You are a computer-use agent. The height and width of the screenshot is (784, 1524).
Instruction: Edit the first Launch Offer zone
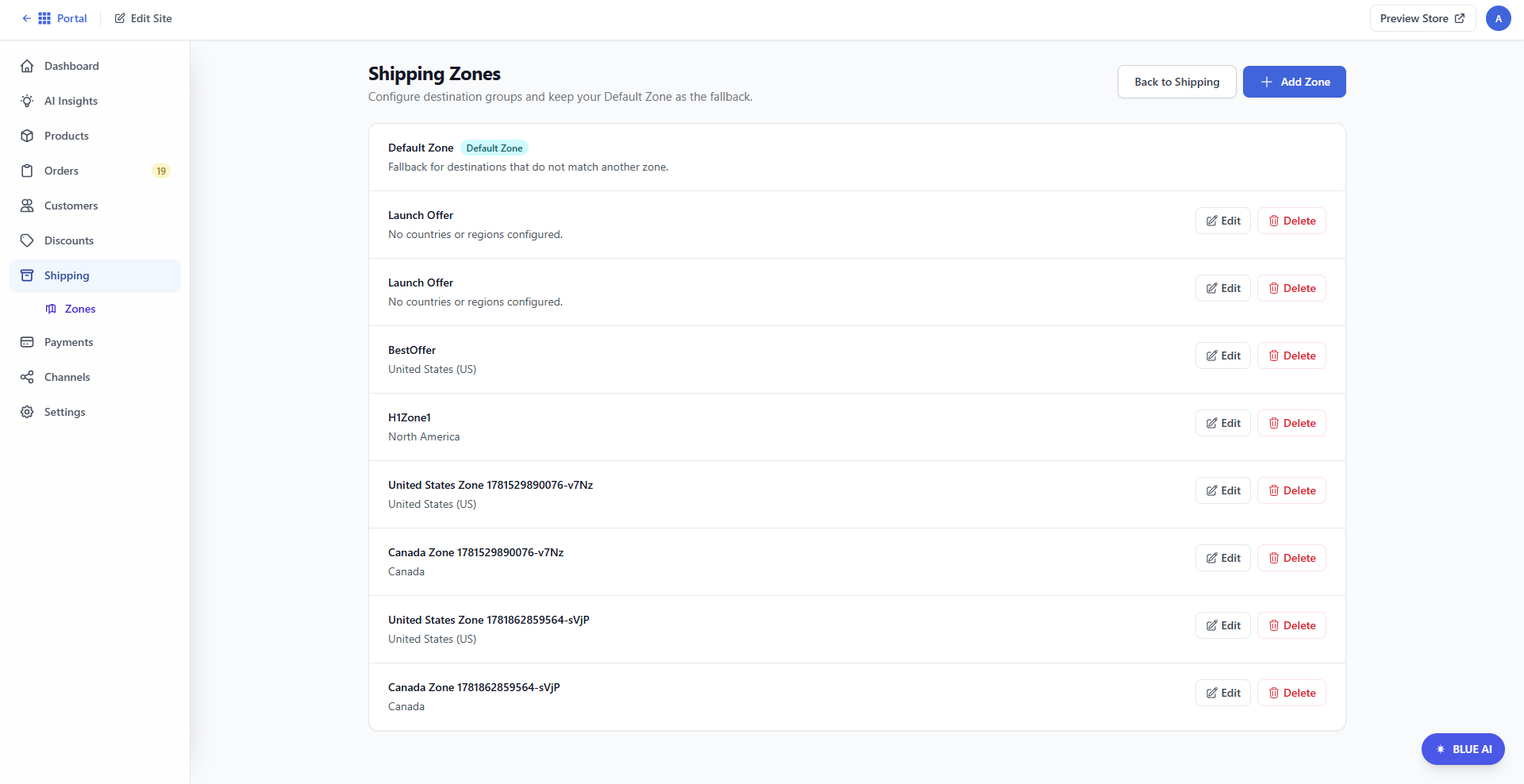pos(1222,221)
